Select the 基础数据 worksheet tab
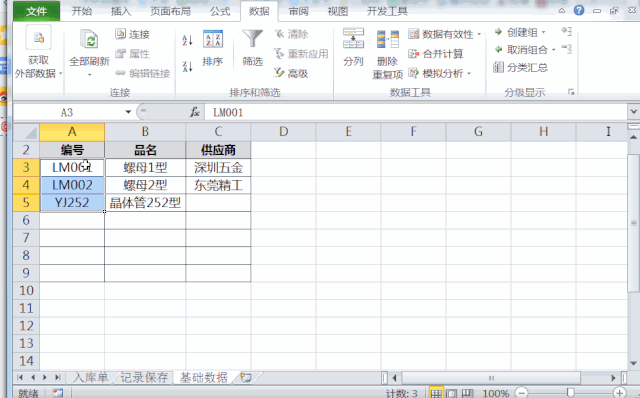This screenshot has width=640, height=398. tap(203, 378)
